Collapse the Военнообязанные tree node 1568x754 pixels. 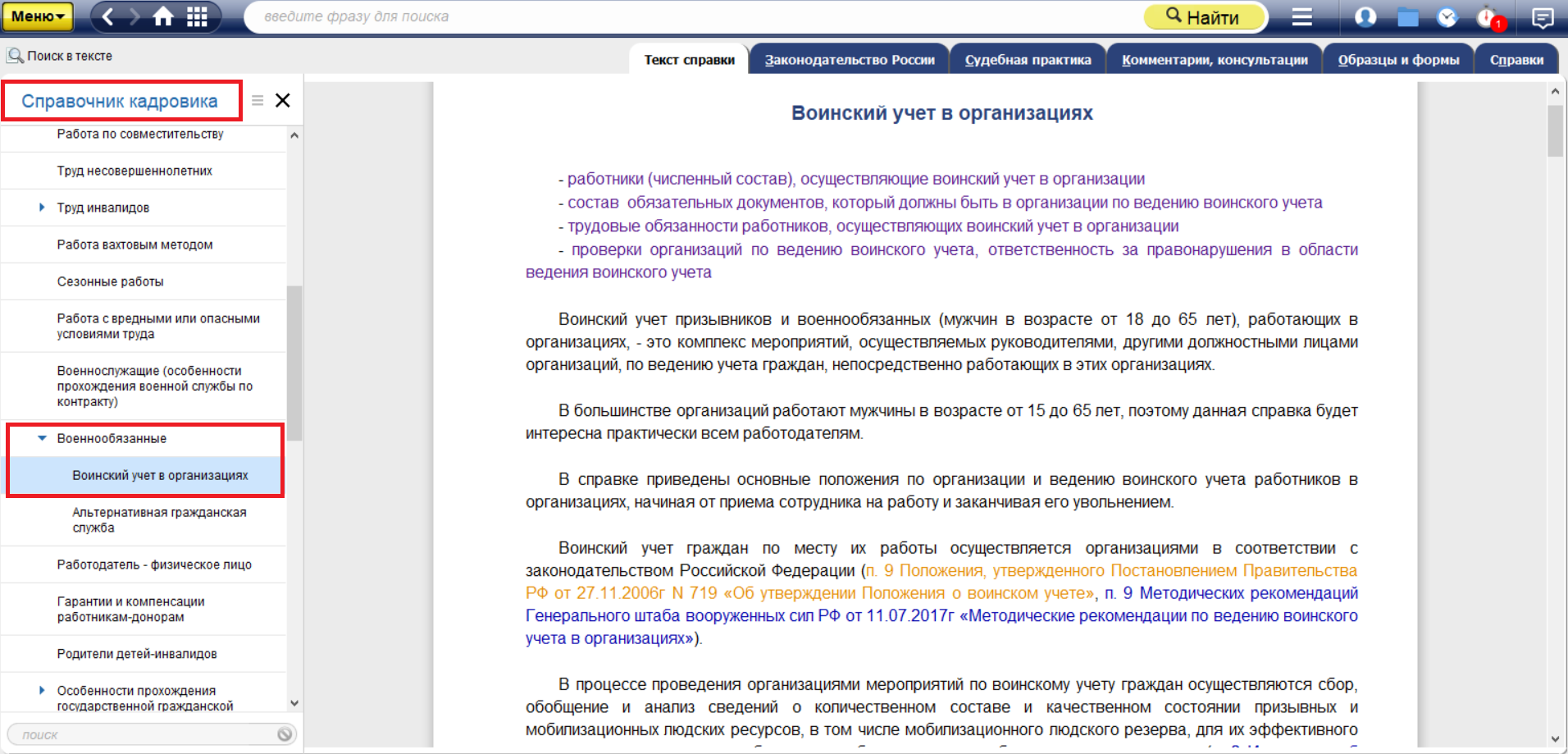tap(42, 438)
